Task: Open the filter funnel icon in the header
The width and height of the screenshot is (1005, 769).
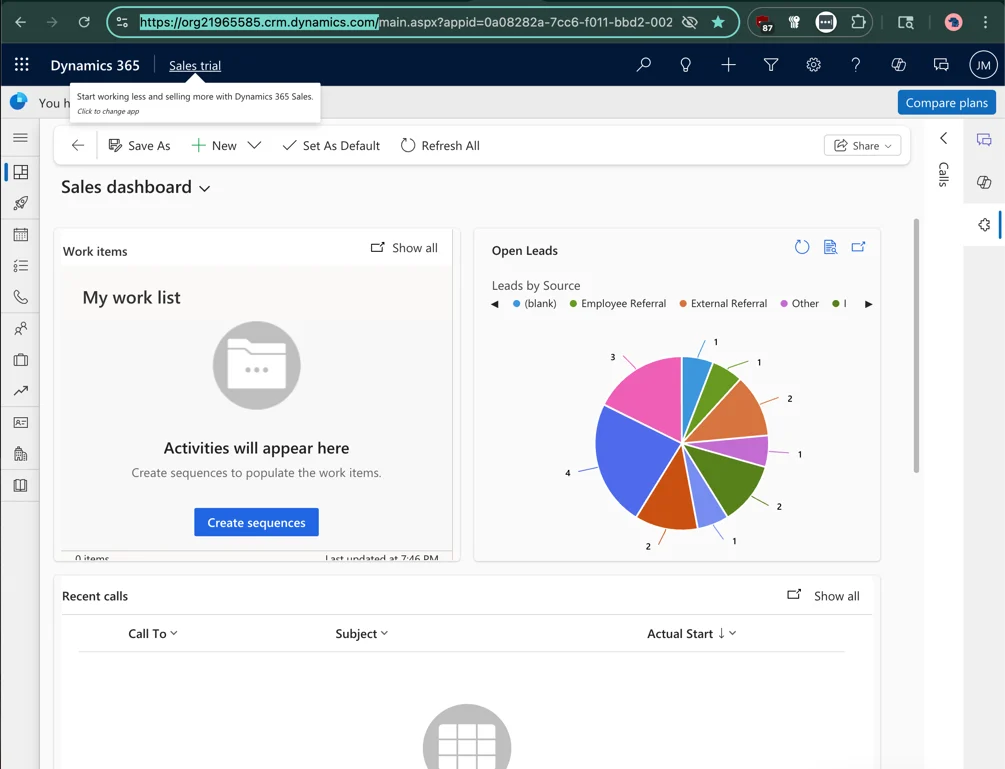Action: (x=771, y=64)
